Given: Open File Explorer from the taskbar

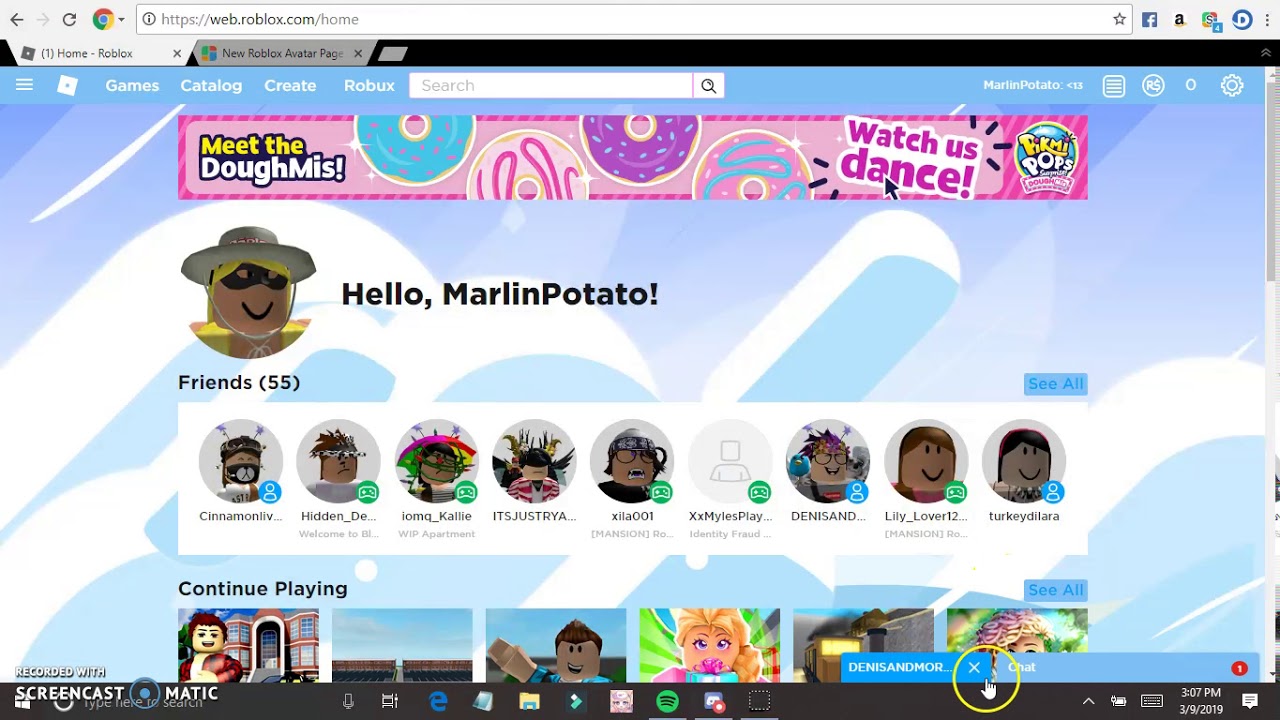Looking at the screenshot, I should [530, 701].
